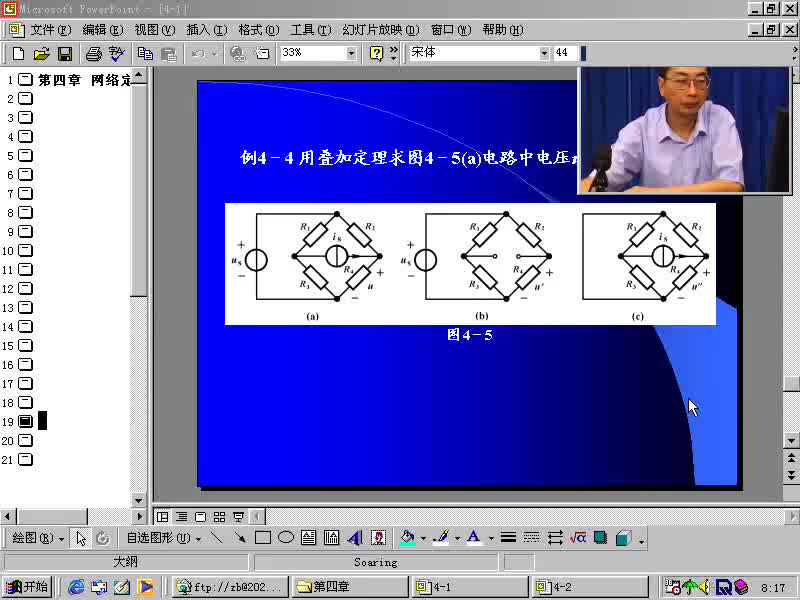Click the Insert Clip Art icon

tap(378, 537)
